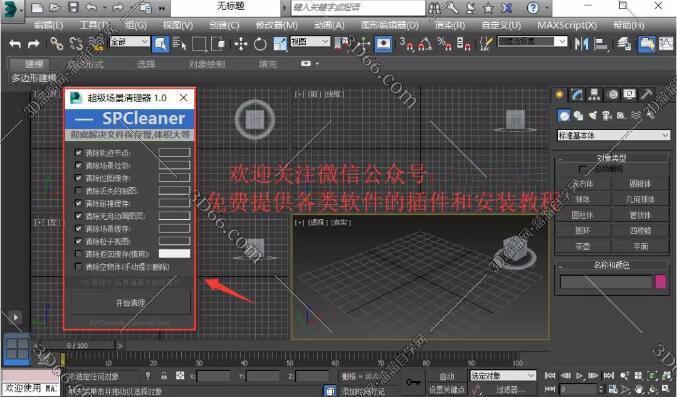This screenshot has width=677, height=397.
Task: Activate the Select Object tool
Action: tap(160, 44)
